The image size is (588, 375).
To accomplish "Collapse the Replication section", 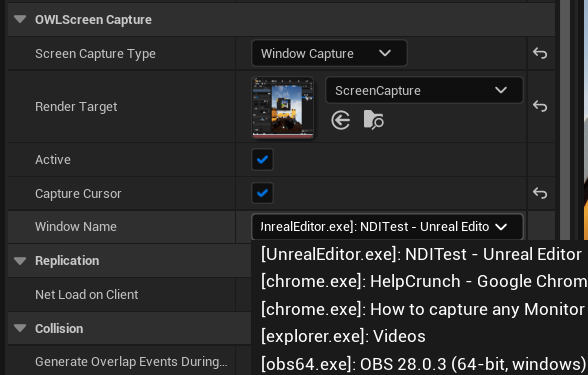I will click(x=20, y=260).
